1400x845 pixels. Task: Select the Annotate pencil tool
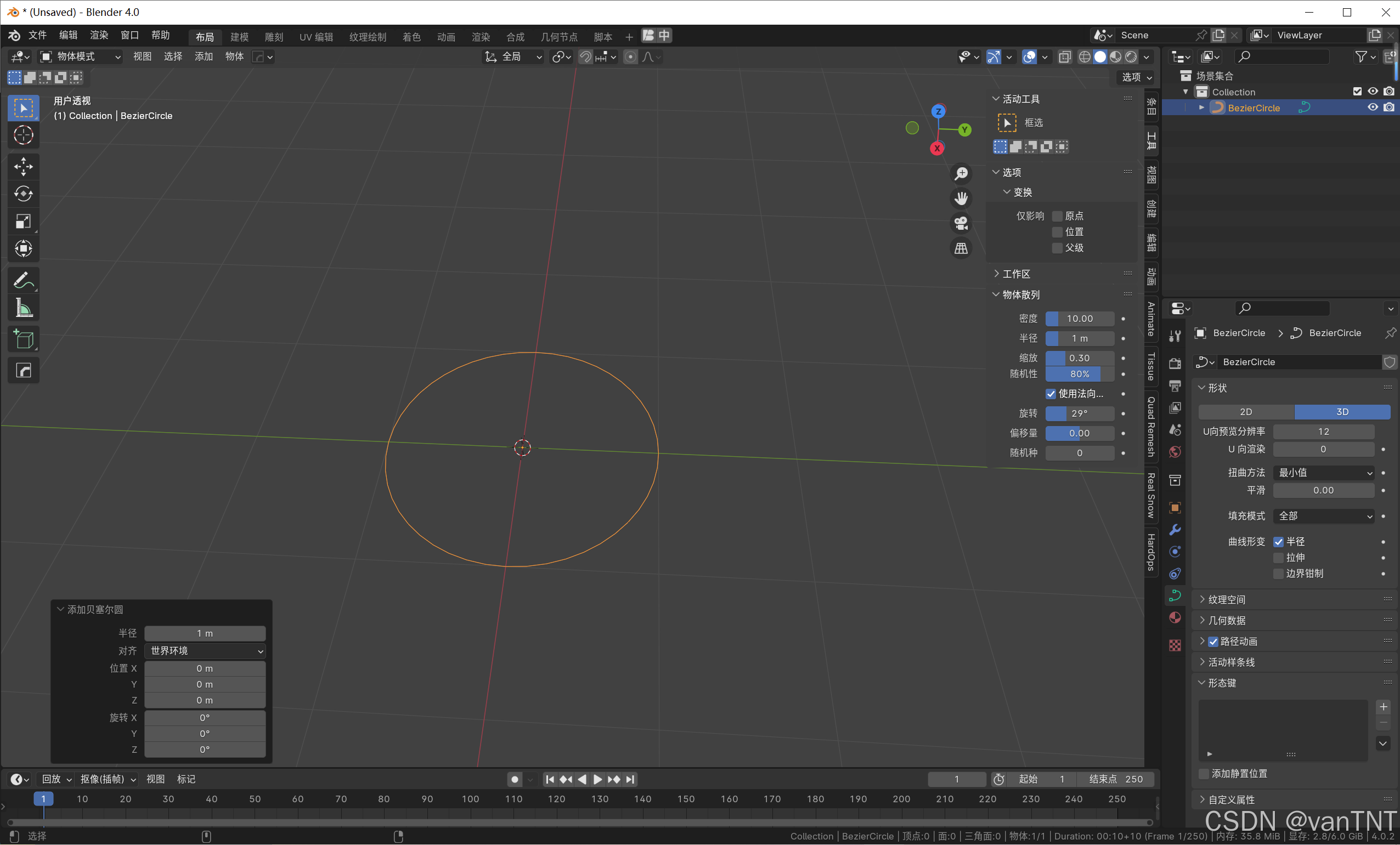(23, 281)
